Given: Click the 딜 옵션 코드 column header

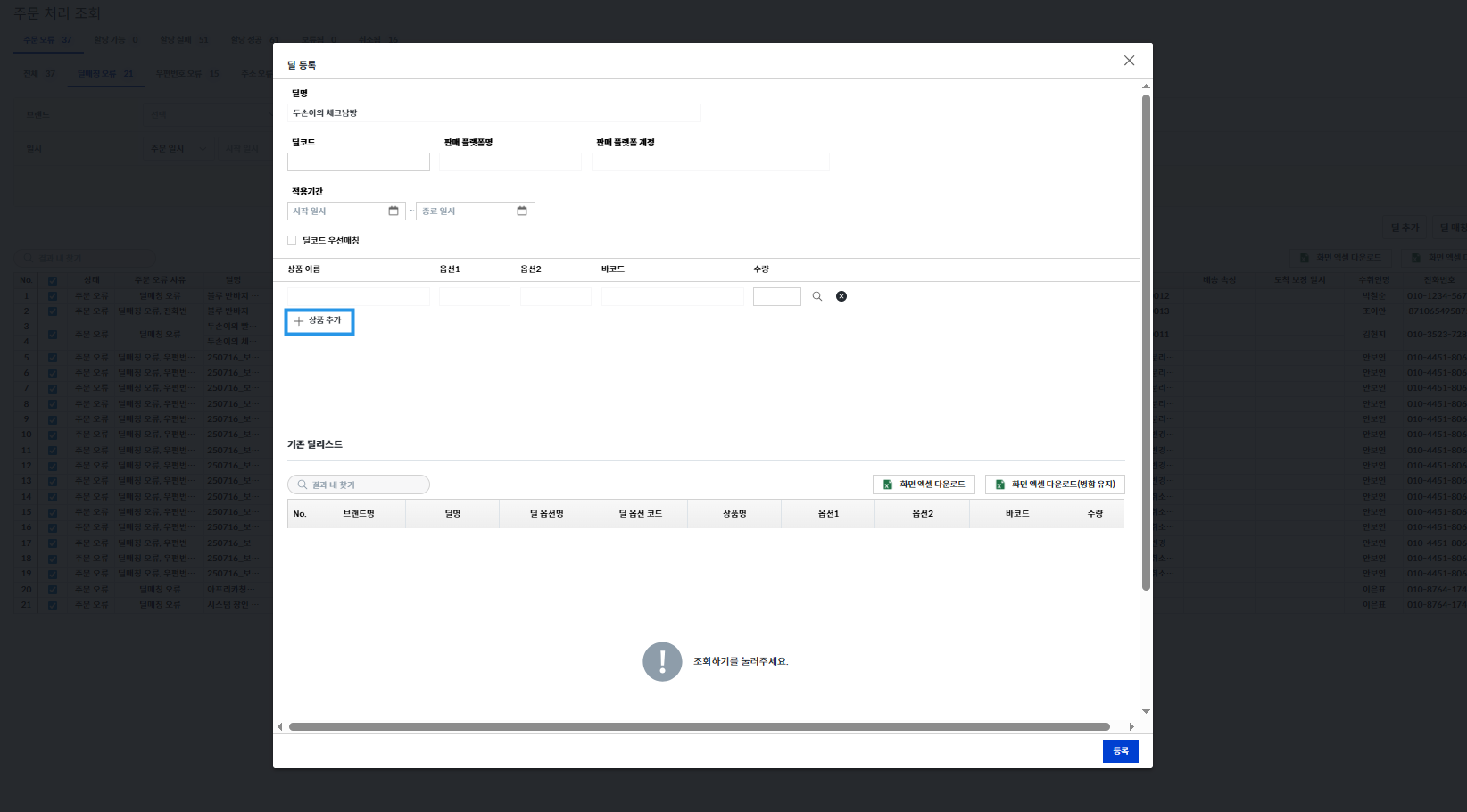Looking at the screenshot, I should click(x=641, y=514).
